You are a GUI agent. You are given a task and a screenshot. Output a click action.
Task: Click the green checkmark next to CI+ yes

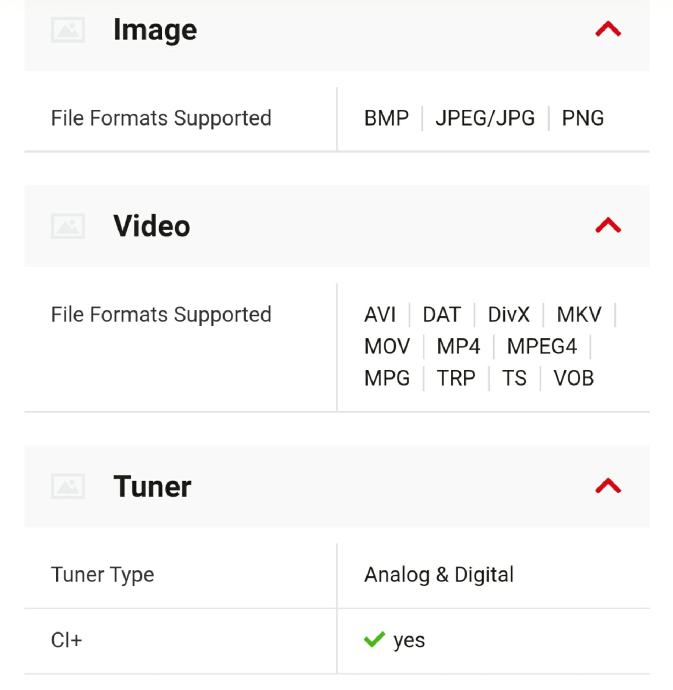coord(374,640)
